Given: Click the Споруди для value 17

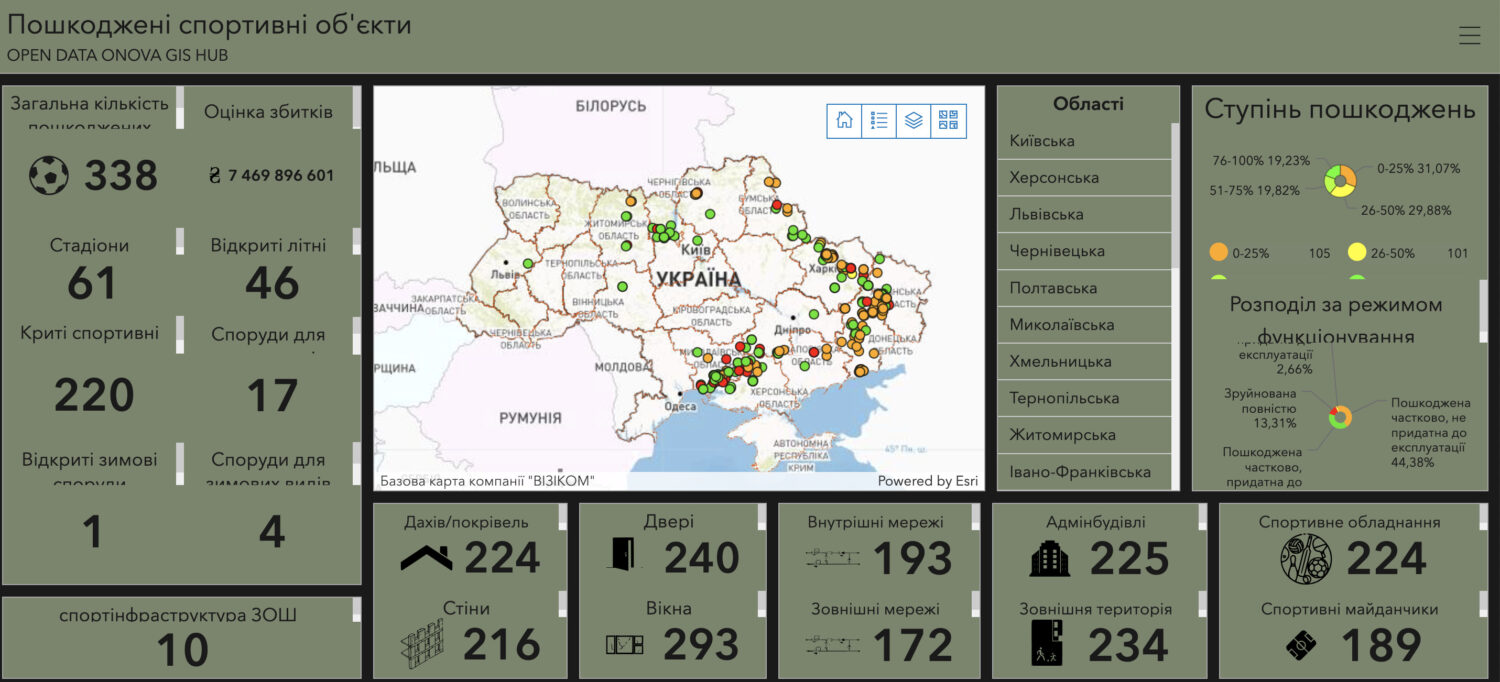Looking at the screenshot, I should 272,396.
